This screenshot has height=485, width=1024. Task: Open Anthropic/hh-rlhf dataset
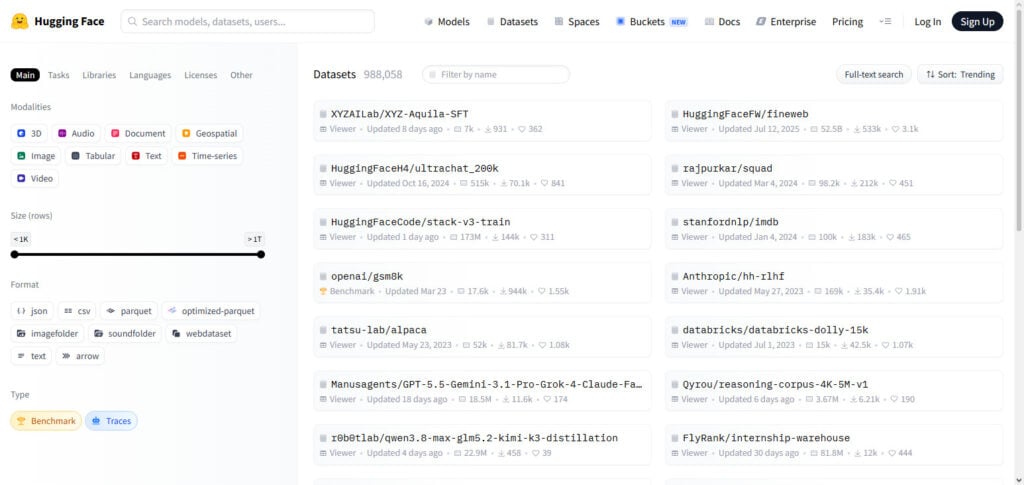(834, 283)
